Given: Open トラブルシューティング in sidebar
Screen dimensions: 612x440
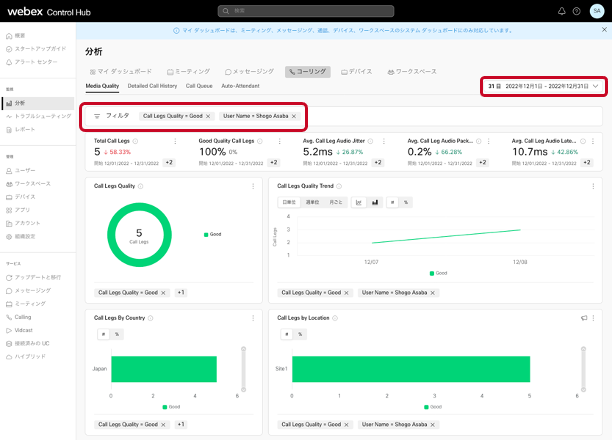Looking at the screenshot, I should 38,116.
